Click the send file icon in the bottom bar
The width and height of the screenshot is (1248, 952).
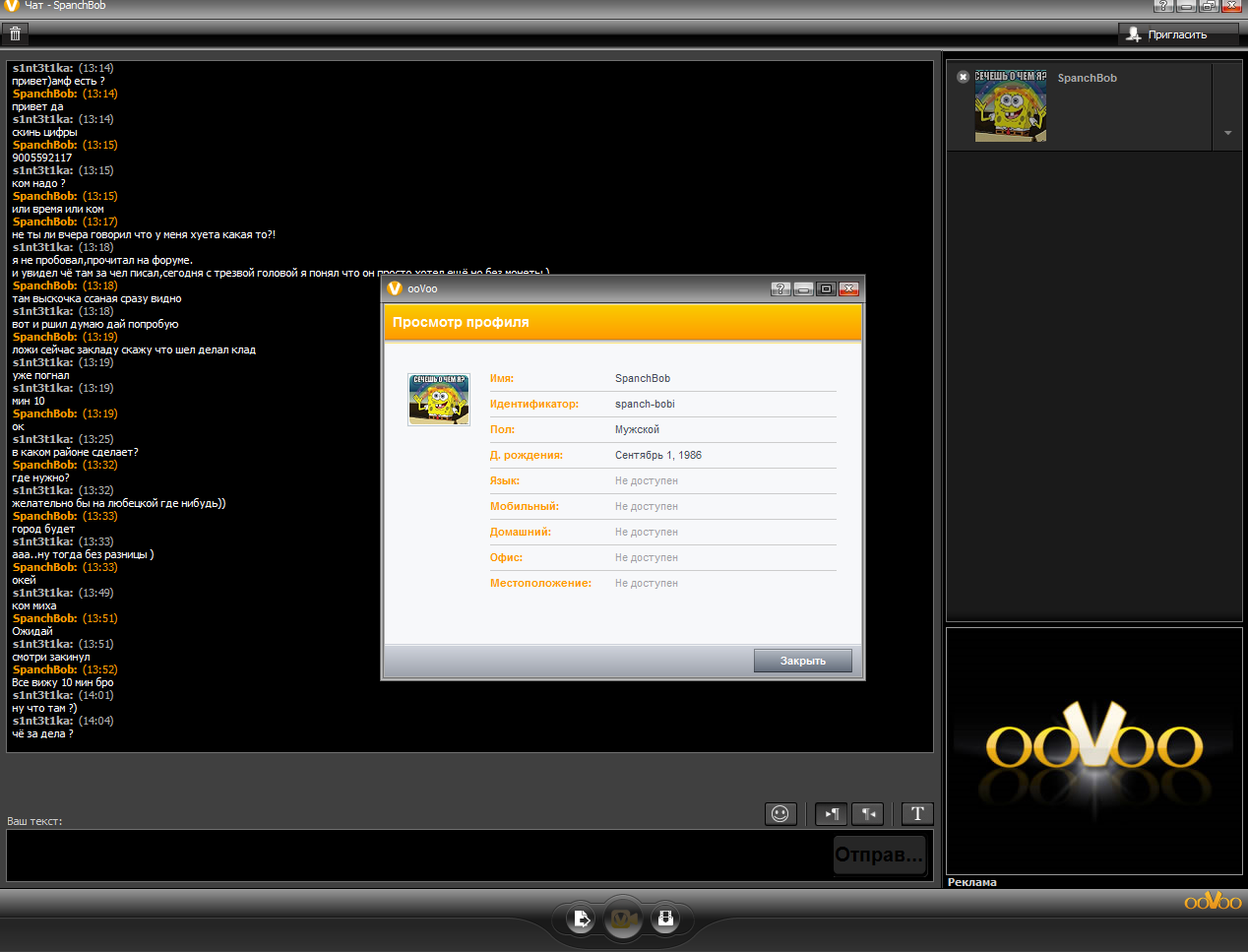coord(581,920)
